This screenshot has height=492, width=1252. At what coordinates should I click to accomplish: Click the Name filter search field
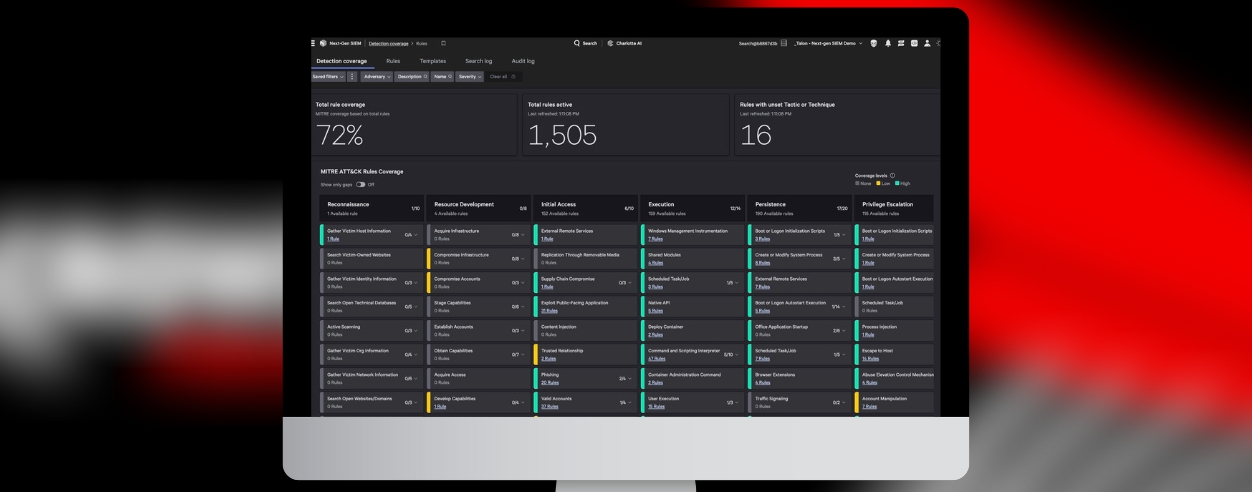tap(442, 77)
